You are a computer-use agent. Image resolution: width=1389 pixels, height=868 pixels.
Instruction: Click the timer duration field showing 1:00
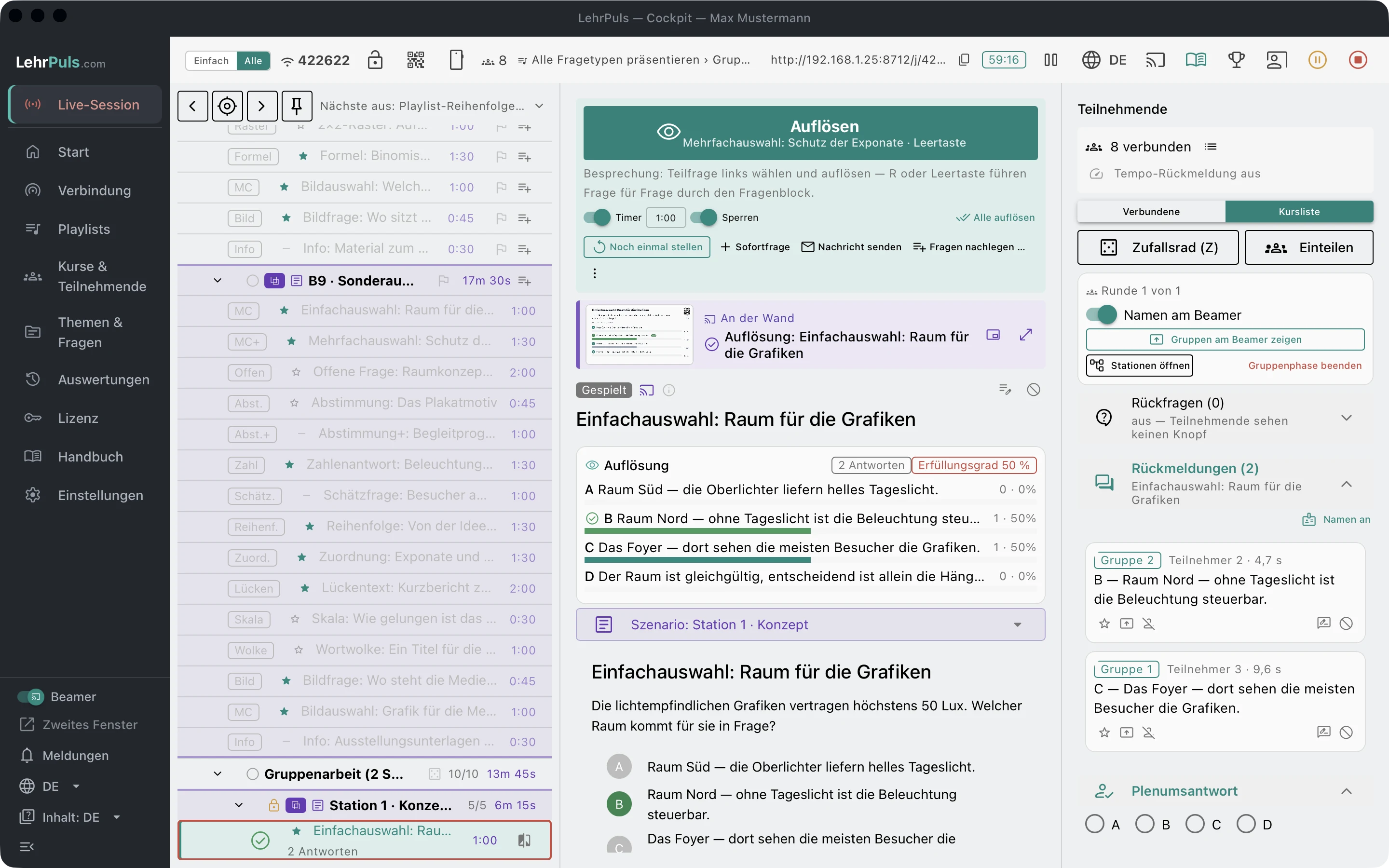pos(665,217)
